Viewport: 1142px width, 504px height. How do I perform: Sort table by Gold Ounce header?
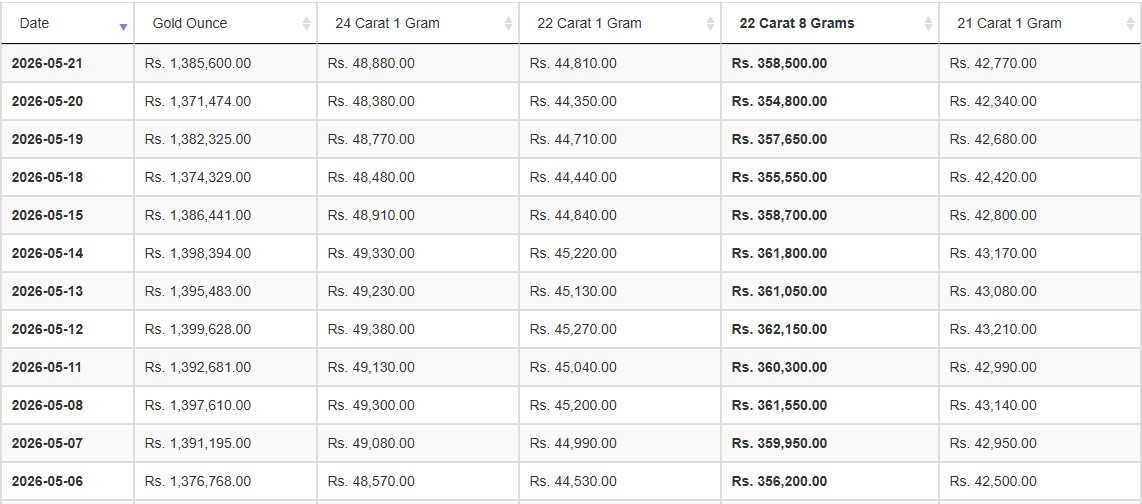coord(226,23)
